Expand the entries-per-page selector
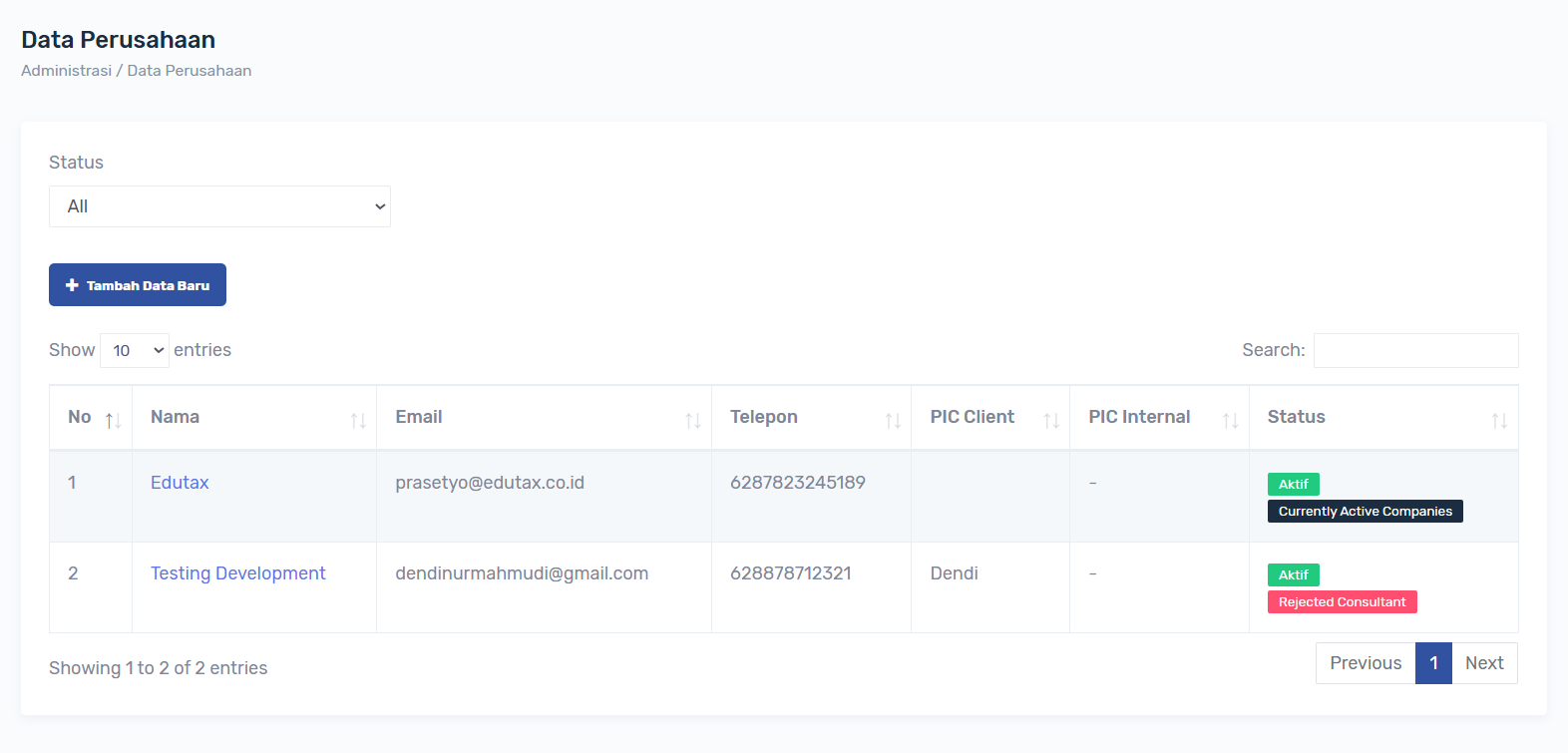The image size is (1568, 753). [x=135, y=350]
